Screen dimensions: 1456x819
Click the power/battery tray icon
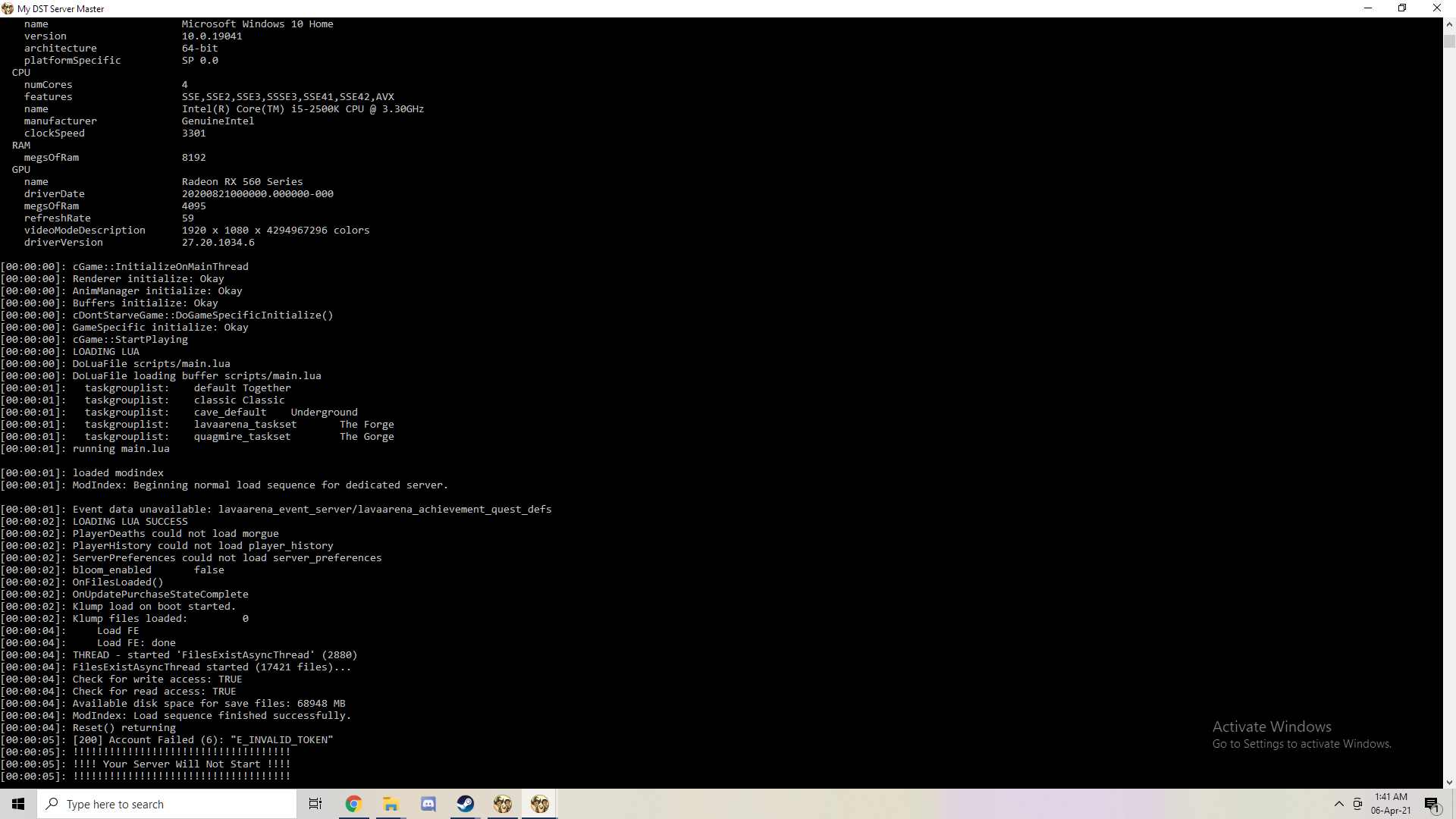click(1357, 804)
